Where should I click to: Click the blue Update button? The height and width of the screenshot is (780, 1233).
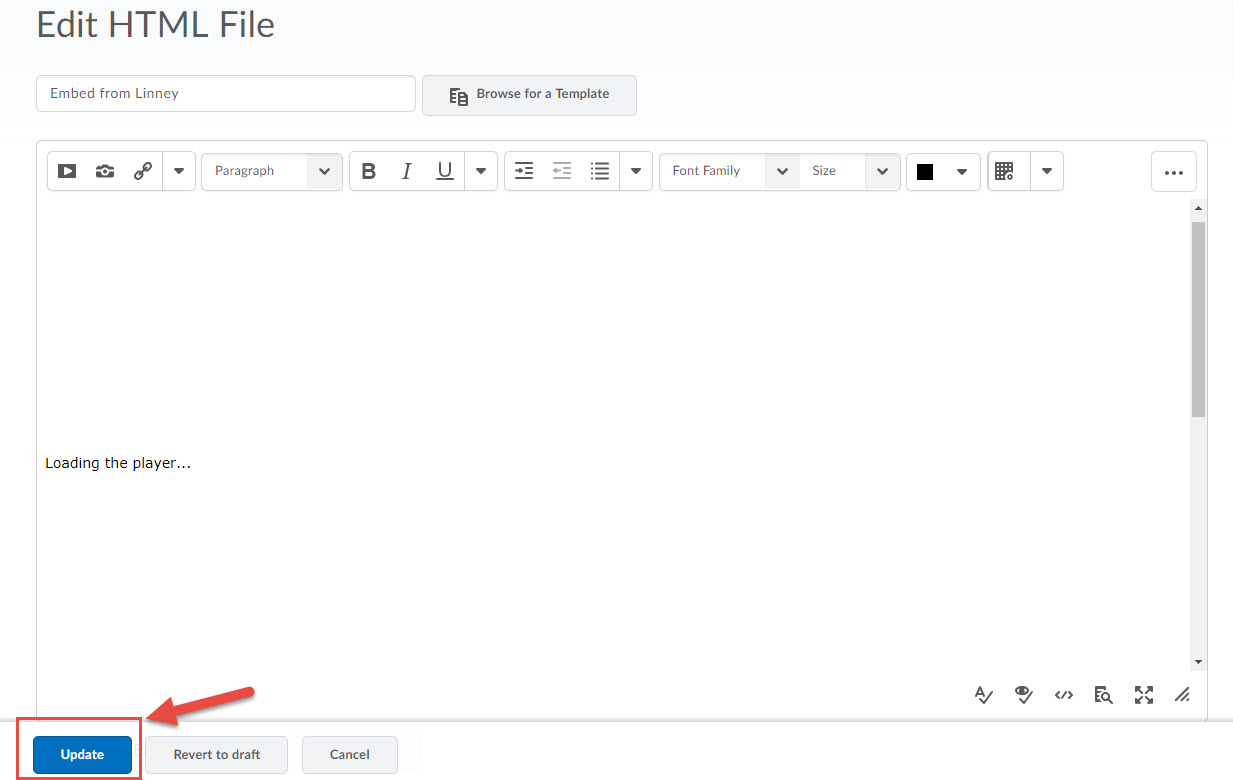(82, 755)
